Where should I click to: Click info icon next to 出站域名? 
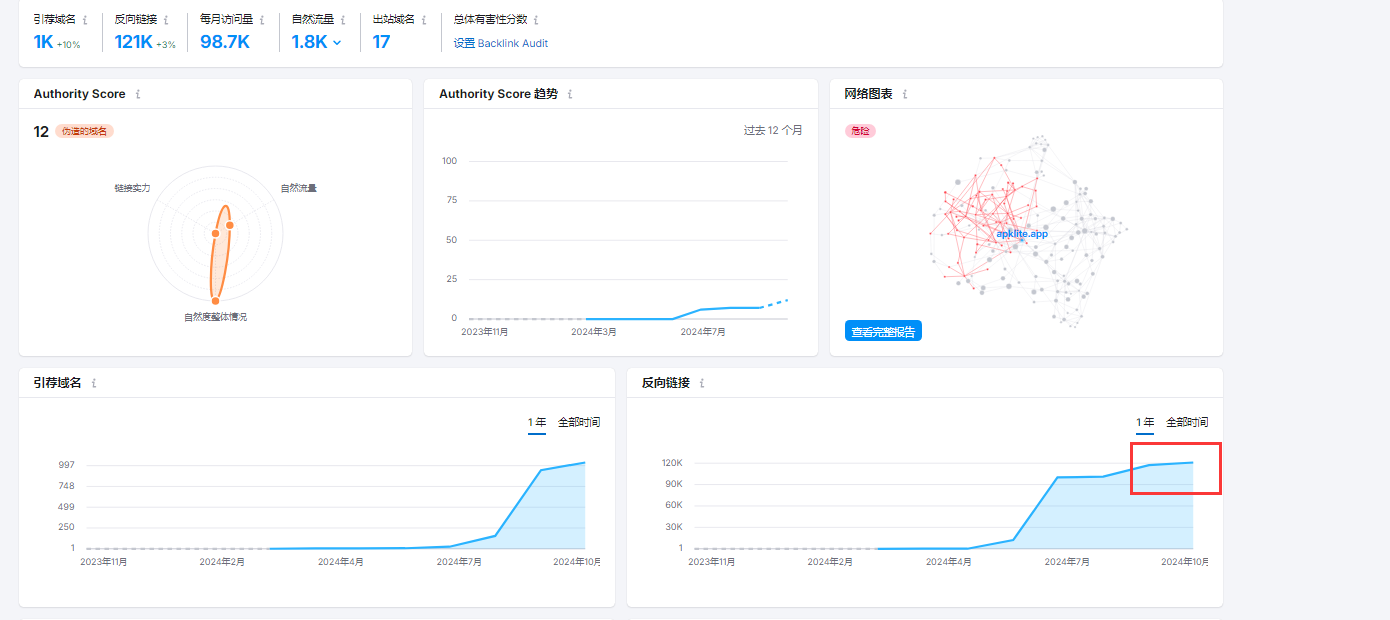coord(424,20)
